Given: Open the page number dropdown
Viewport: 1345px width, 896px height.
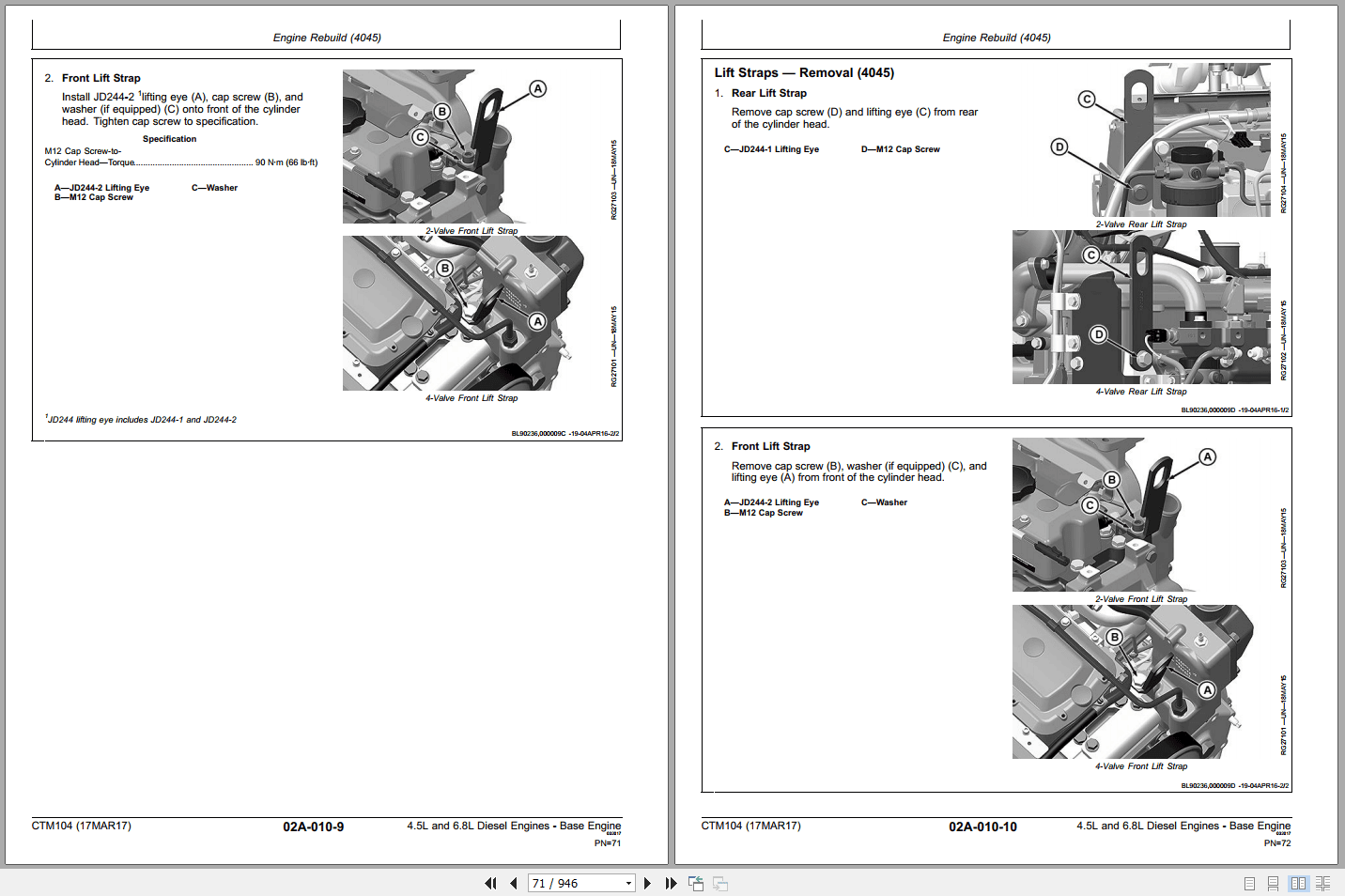Looking at the screenshot, I should (x=627, y=883).
